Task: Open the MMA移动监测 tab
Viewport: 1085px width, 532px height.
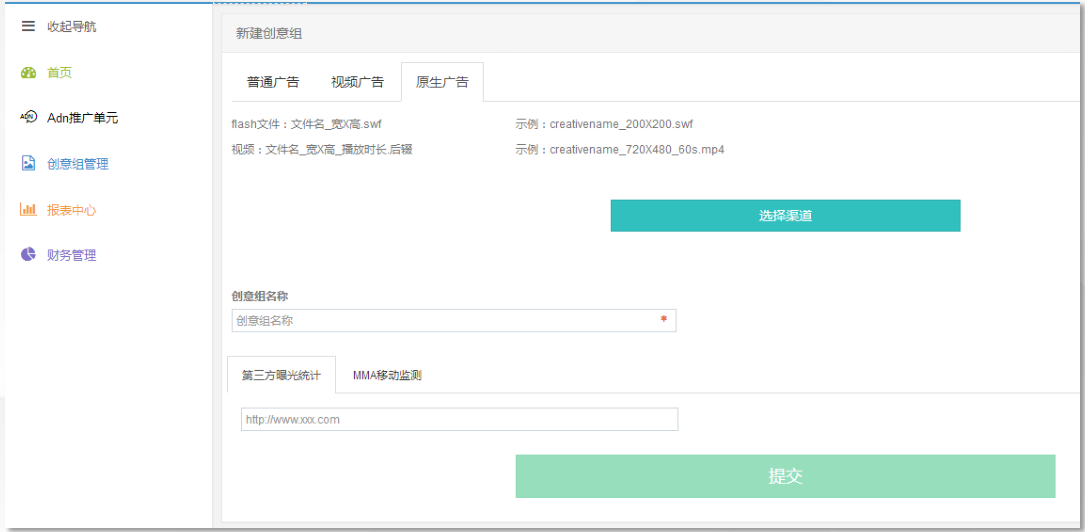Action: click(x=387, y=375)
